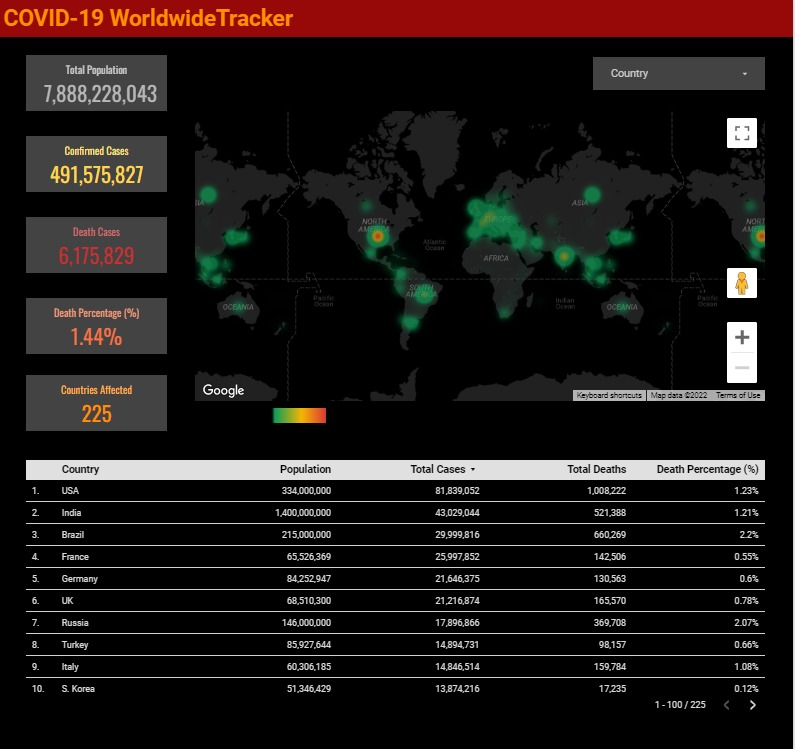
Task: Toggle fullscreen view of the map
Action: tap(741, 133)
